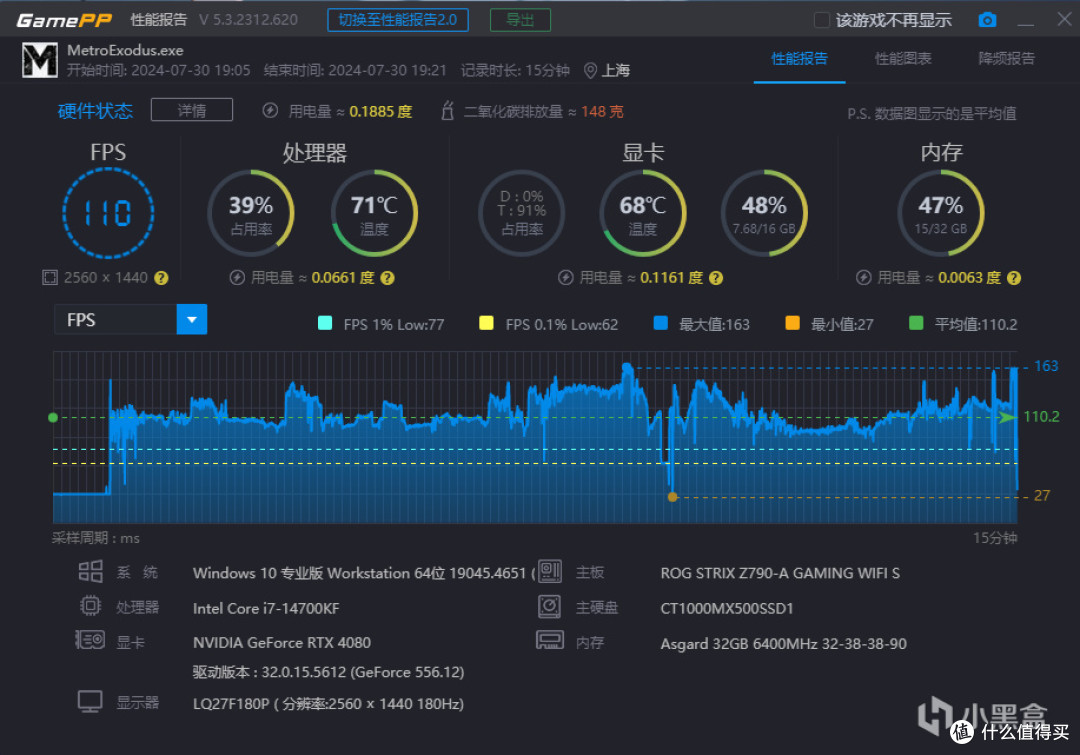Click the '0.1885 度' total power value
Viewport: 1080px width, 755px height.
coord(380,112)
